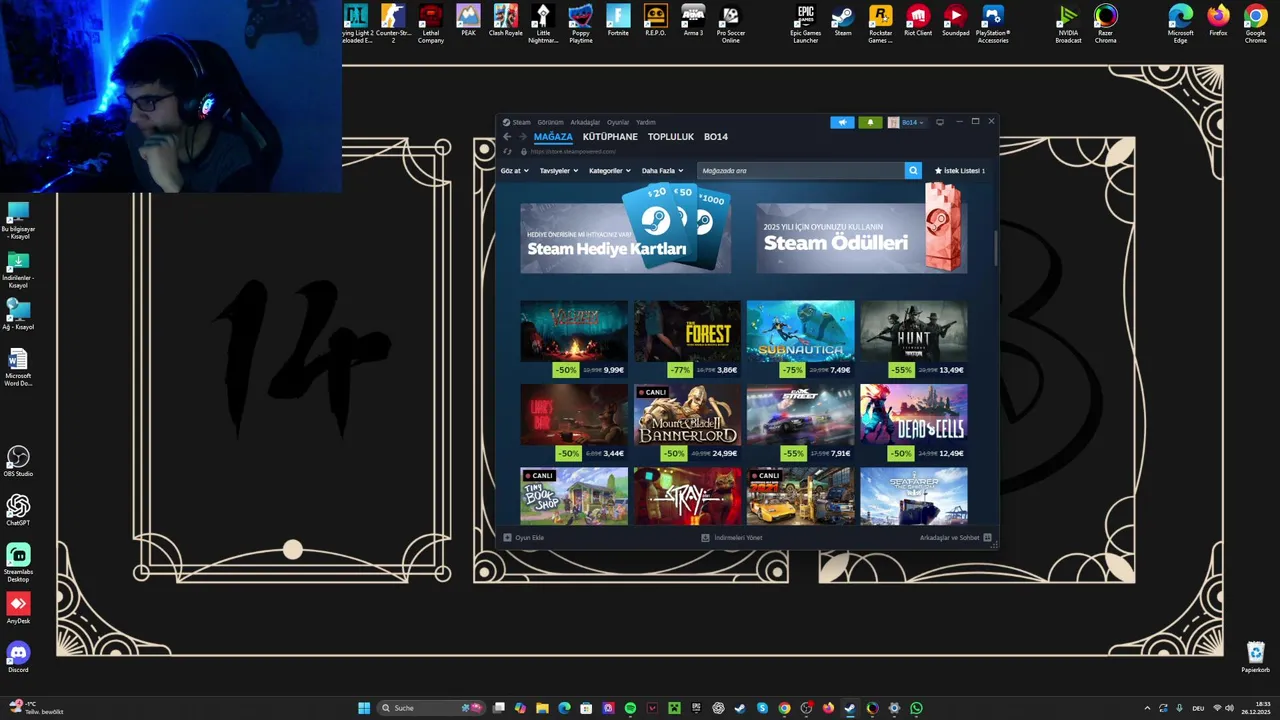1280x720 pixels.
Task: Open the Subnautica game thumbnail
Action: (800, 331)
